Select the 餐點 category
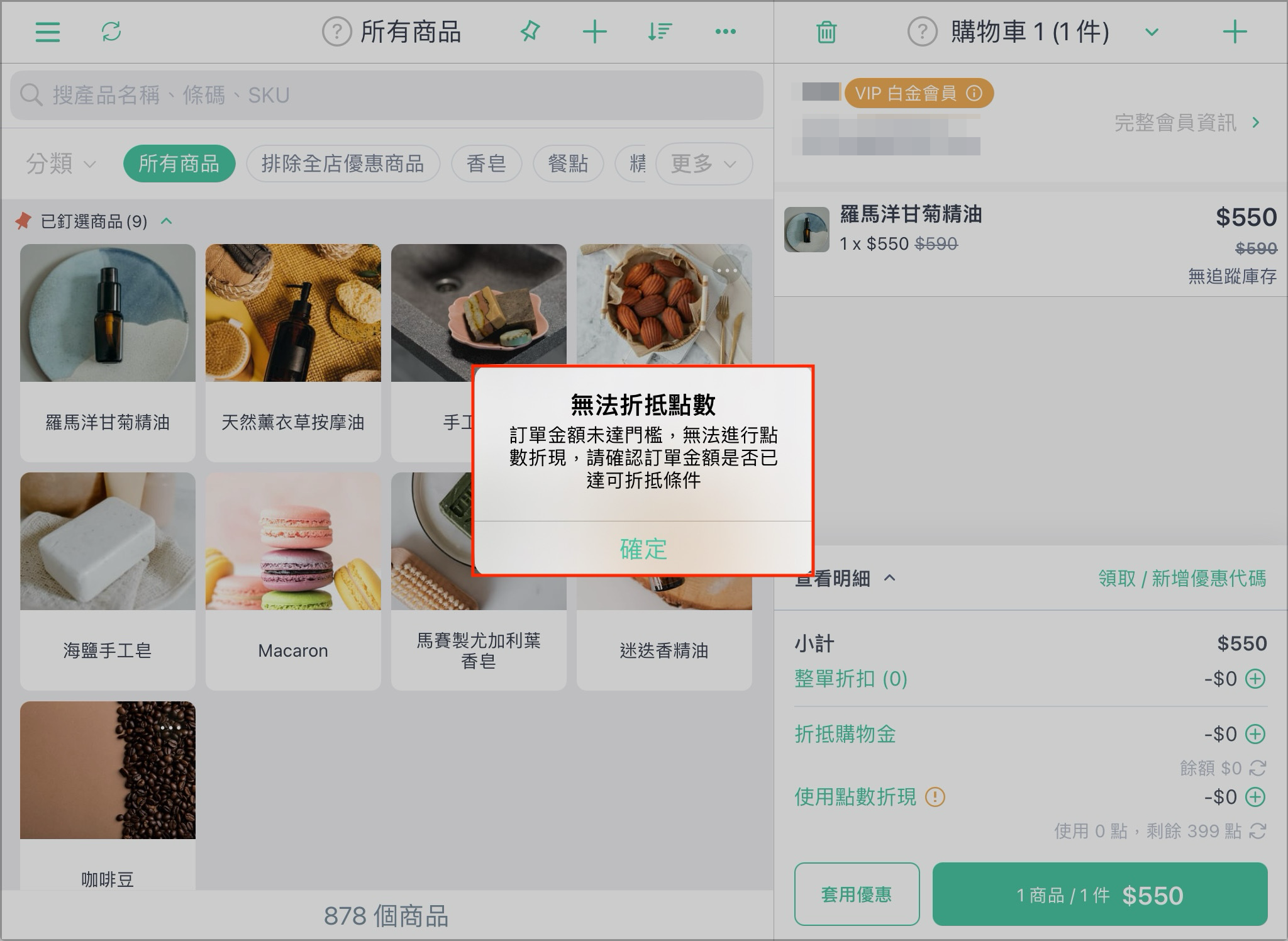 (568, 164)
